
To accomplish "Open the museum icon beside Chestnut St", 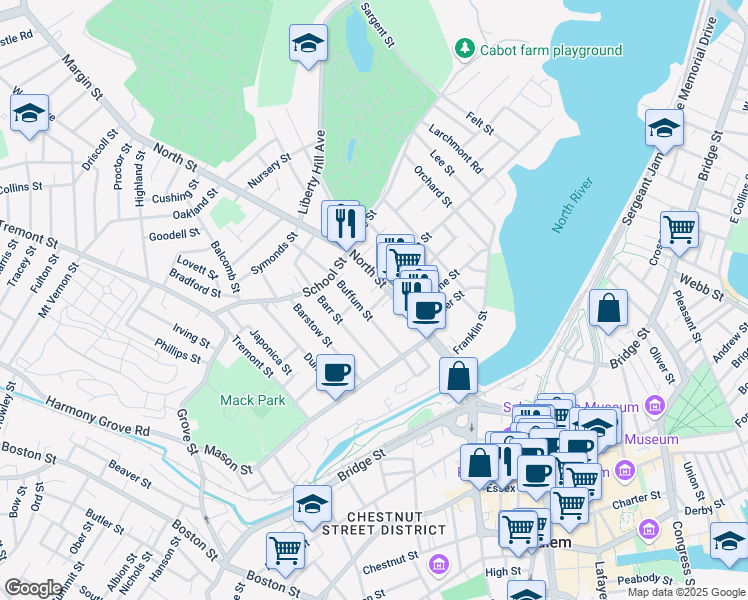I will pos(438,564).
